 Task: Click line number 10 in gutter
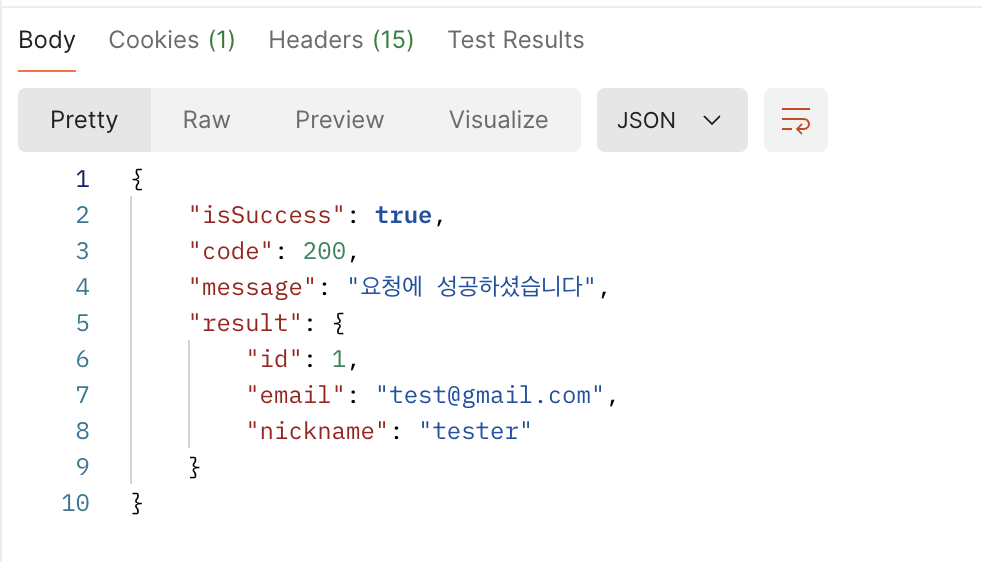tap(75, 503)
